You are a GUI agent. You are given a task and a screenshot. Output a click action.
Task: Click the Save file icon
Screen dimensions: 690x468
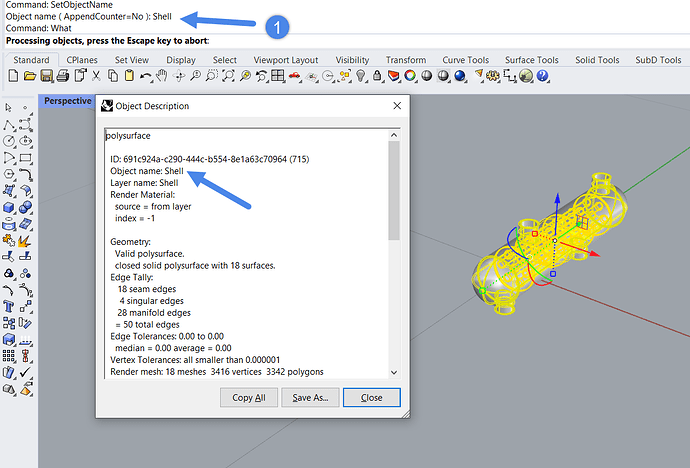pyautogui.click(x=44, y=76)
